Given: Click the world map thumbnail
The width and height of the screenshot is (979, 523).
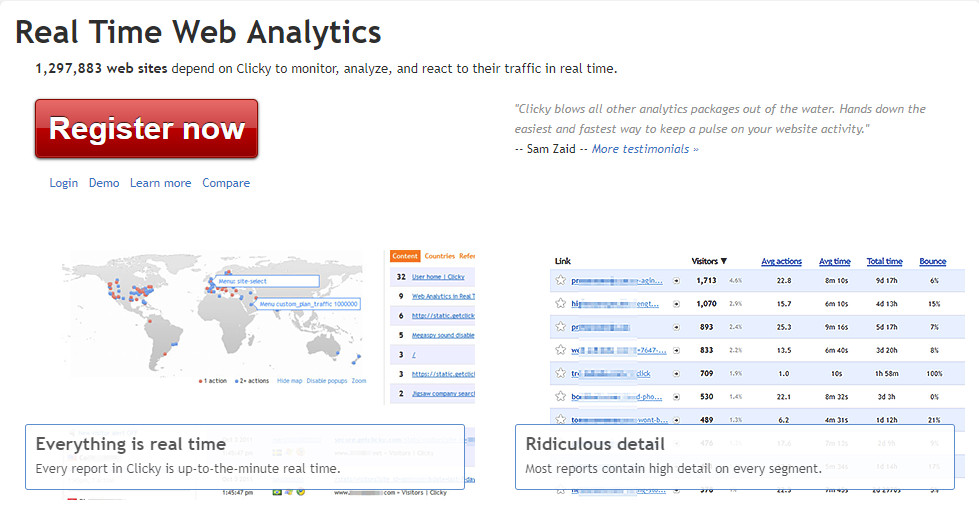Looking at the screenshot, I should click(212, 315).
